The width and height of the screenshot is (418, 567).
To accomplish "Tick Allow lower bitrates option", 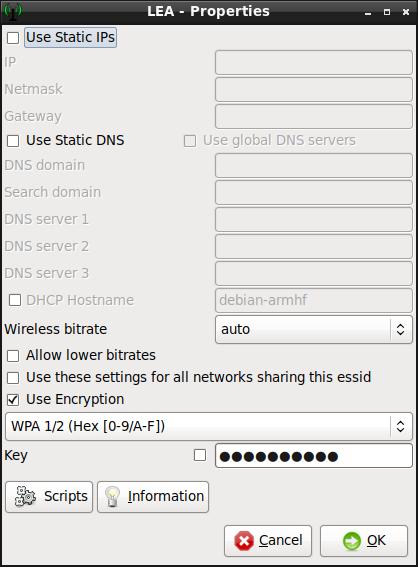I will pos(13,355).
